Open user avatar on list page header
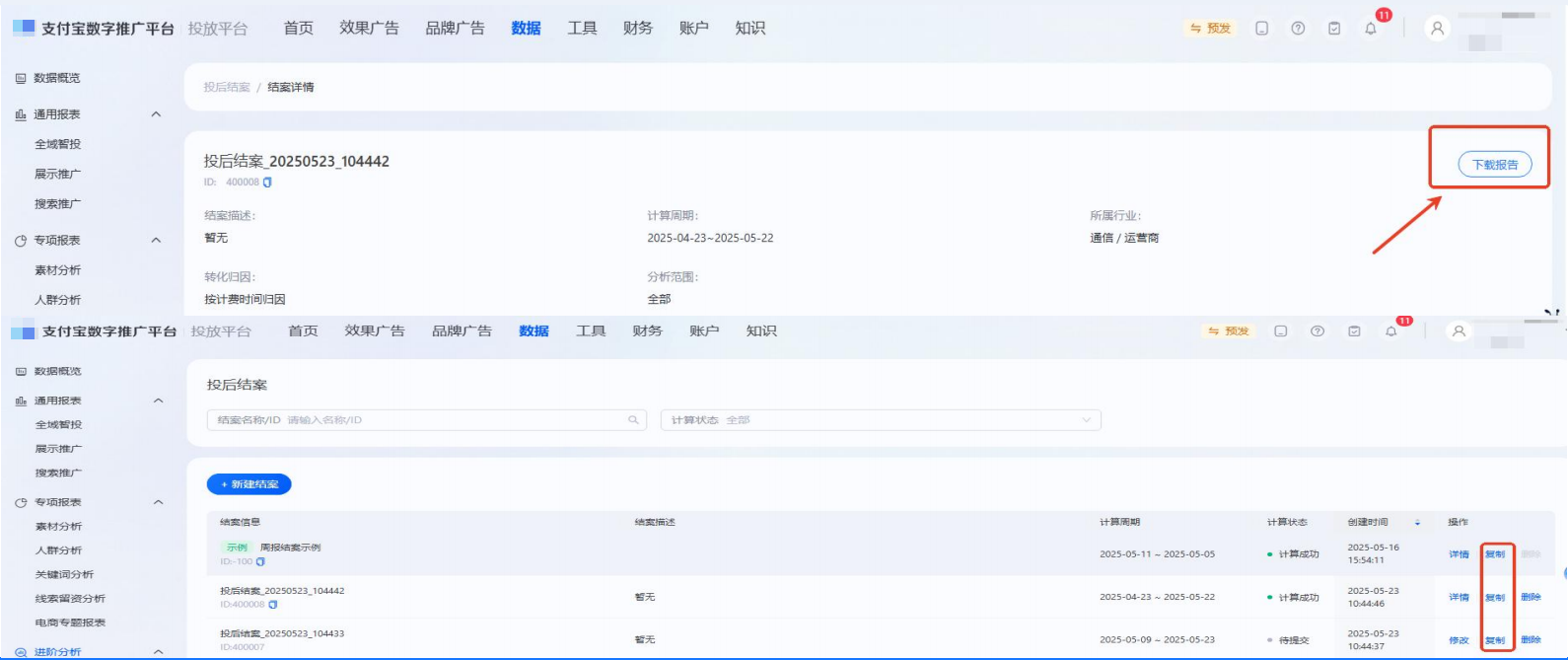Image resolution: width=1568 pixels, height=660 pixels. tap(1459, 331)
